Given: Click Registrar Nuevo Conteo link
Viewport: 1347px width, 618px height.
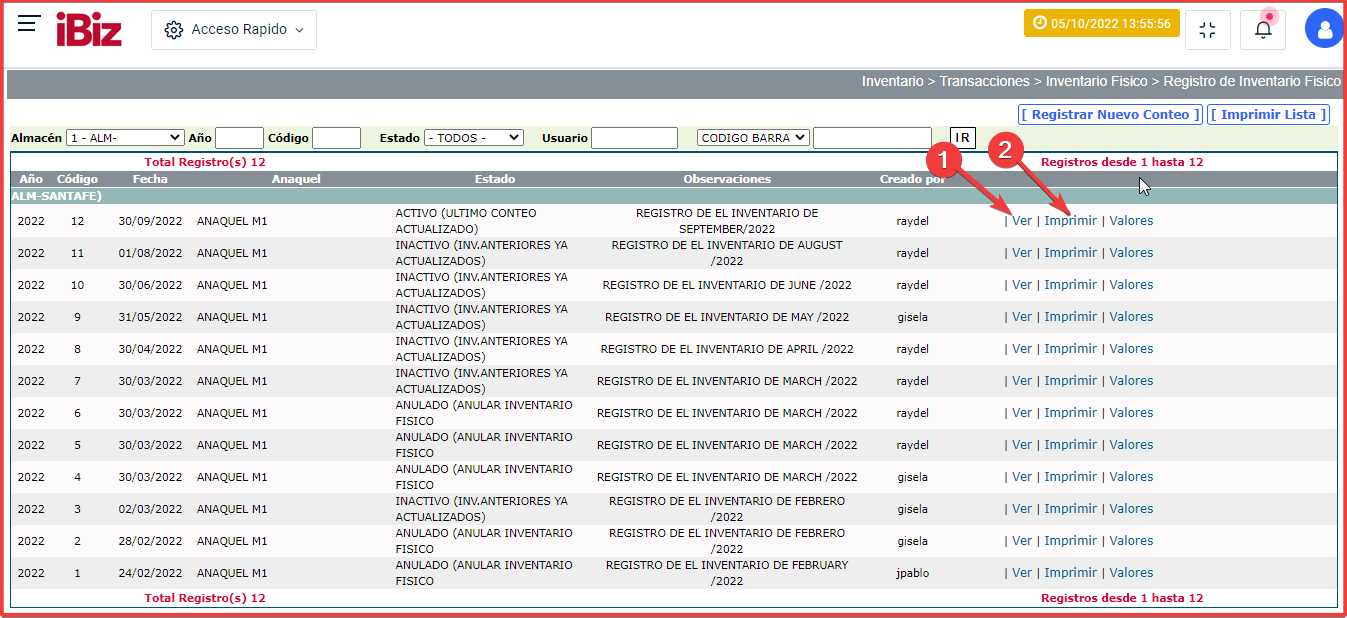Looking at the screenshot, I should (1110, 115).
